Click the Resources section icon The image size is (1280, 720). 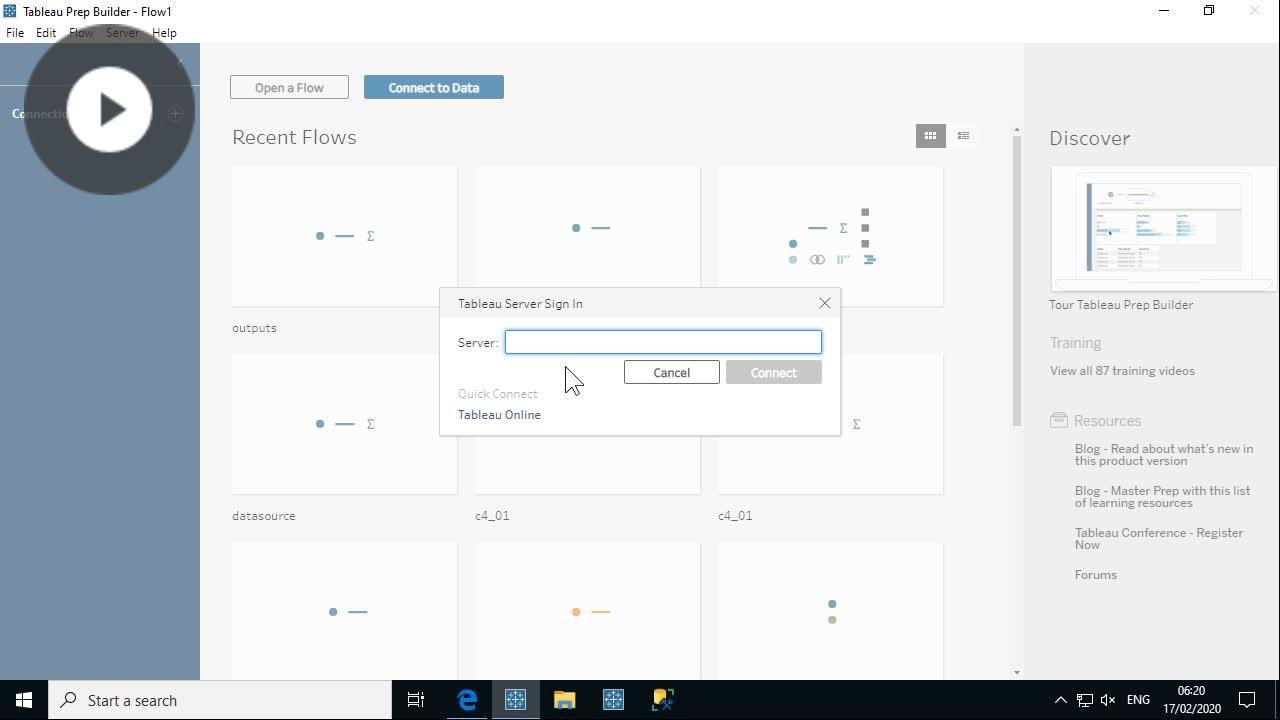click(1058, 421)
